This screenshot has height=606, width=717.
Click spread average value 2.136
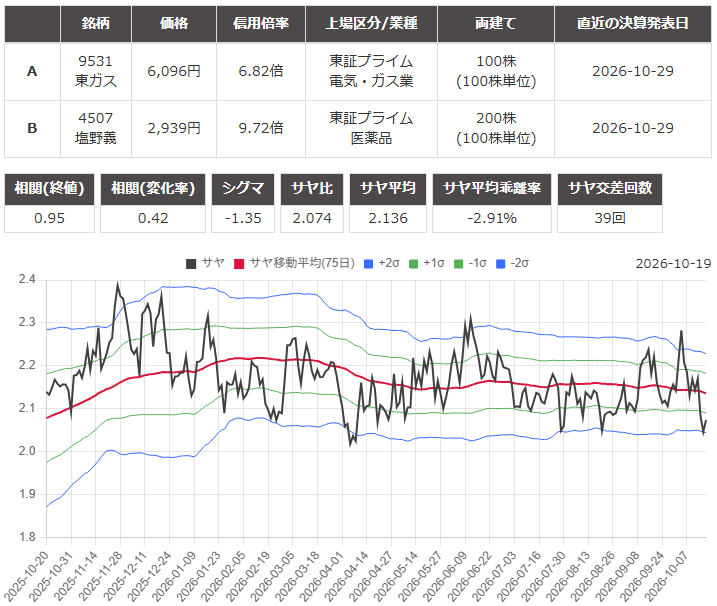pos(388,219)
